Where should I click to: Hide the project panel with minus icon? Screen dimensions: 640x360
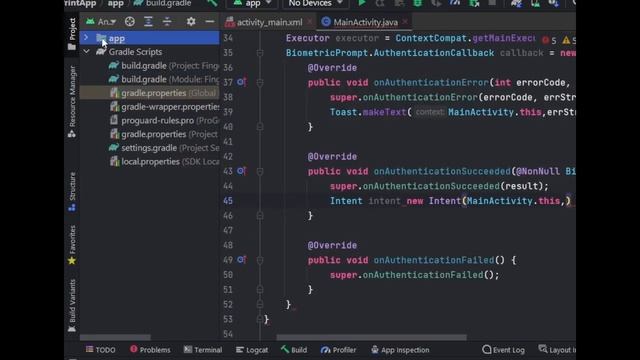click(x=210, y=22)
